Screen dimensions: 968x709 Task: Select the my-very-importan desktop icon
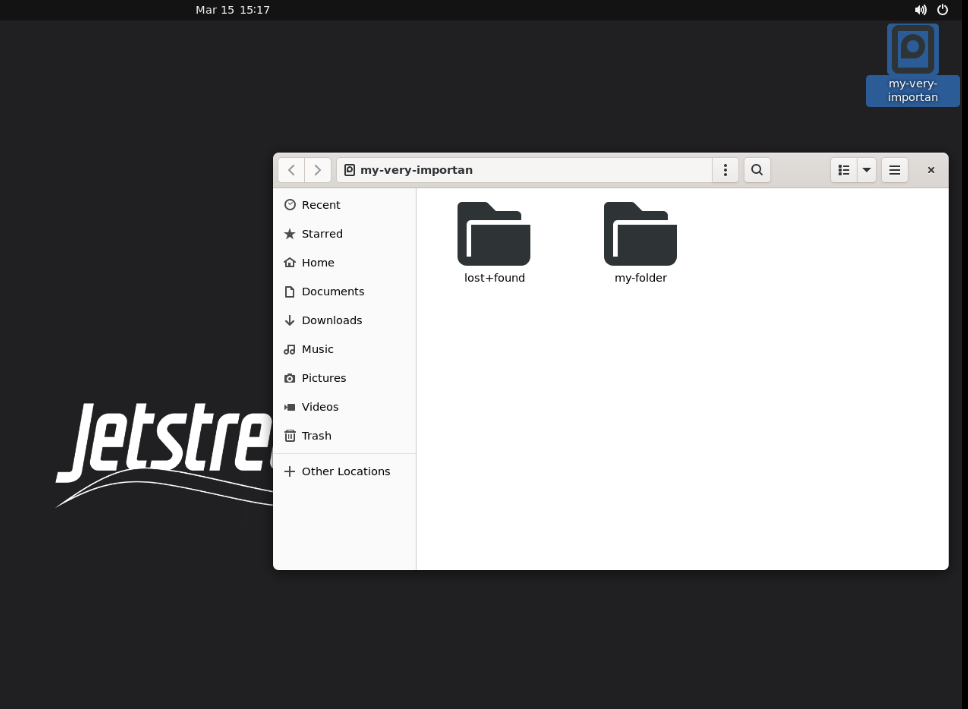(911, 65)
